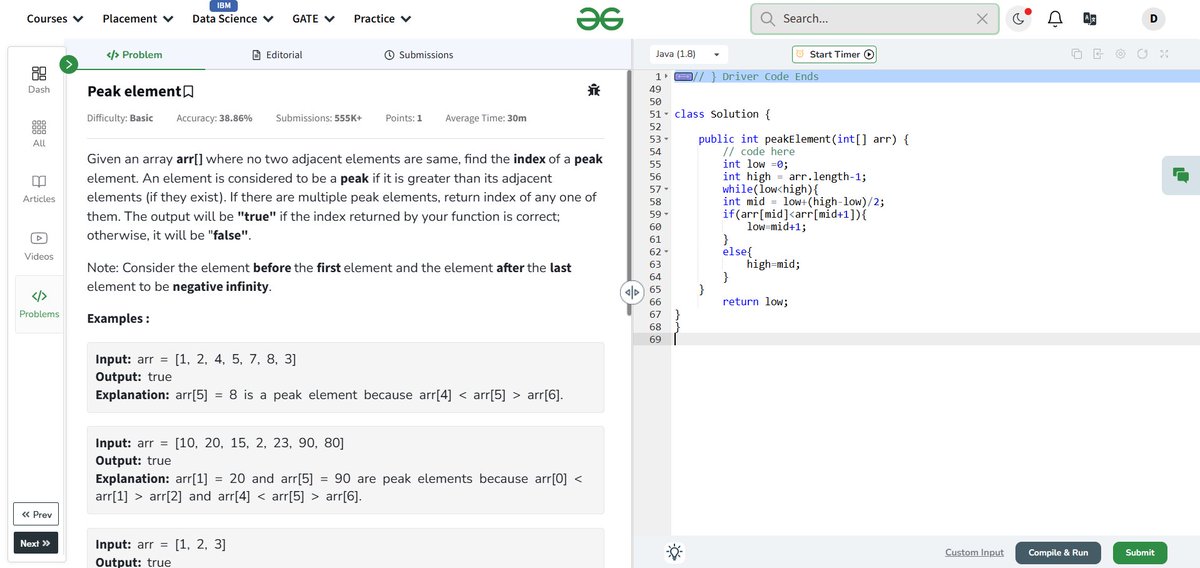
Task: Open the Custom Input link
Action: [x=974, y=552]
